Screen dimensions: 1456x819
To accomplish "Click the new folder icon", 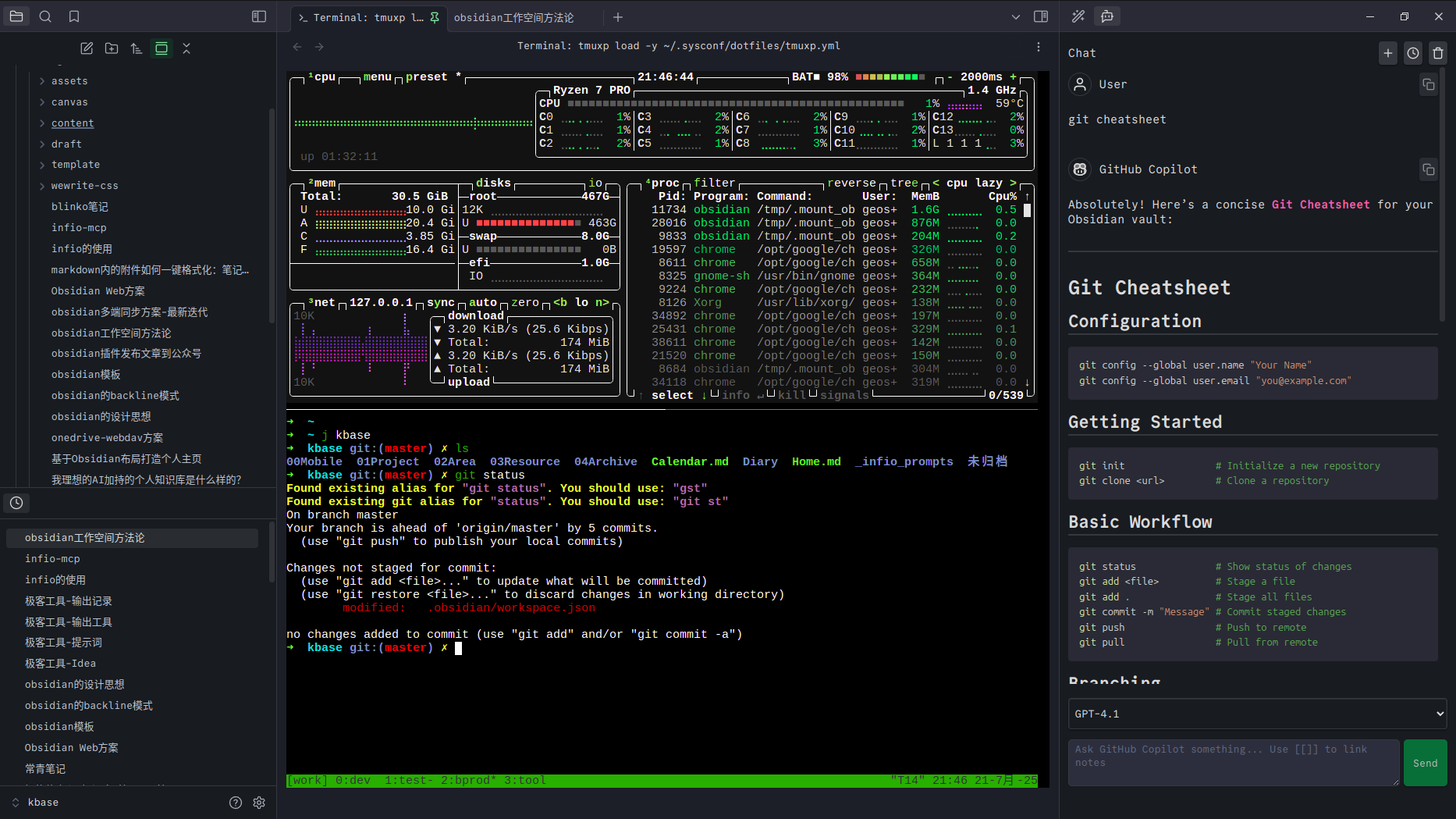I will pos(112,48).
